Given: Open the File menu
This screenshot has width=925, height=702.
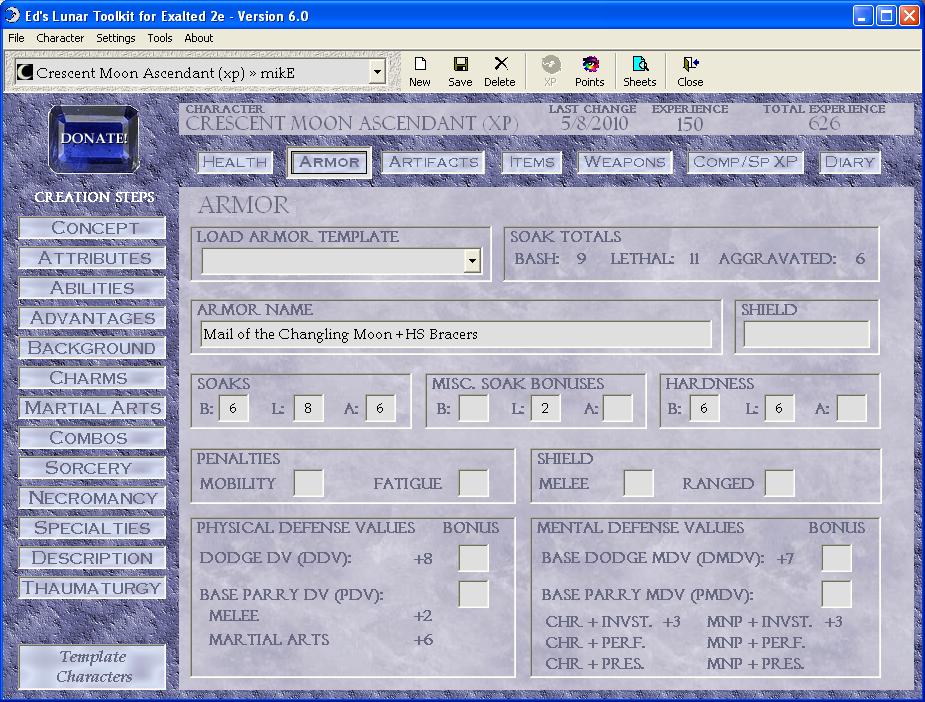Looking at the screenshot, I should coord(16,38).
